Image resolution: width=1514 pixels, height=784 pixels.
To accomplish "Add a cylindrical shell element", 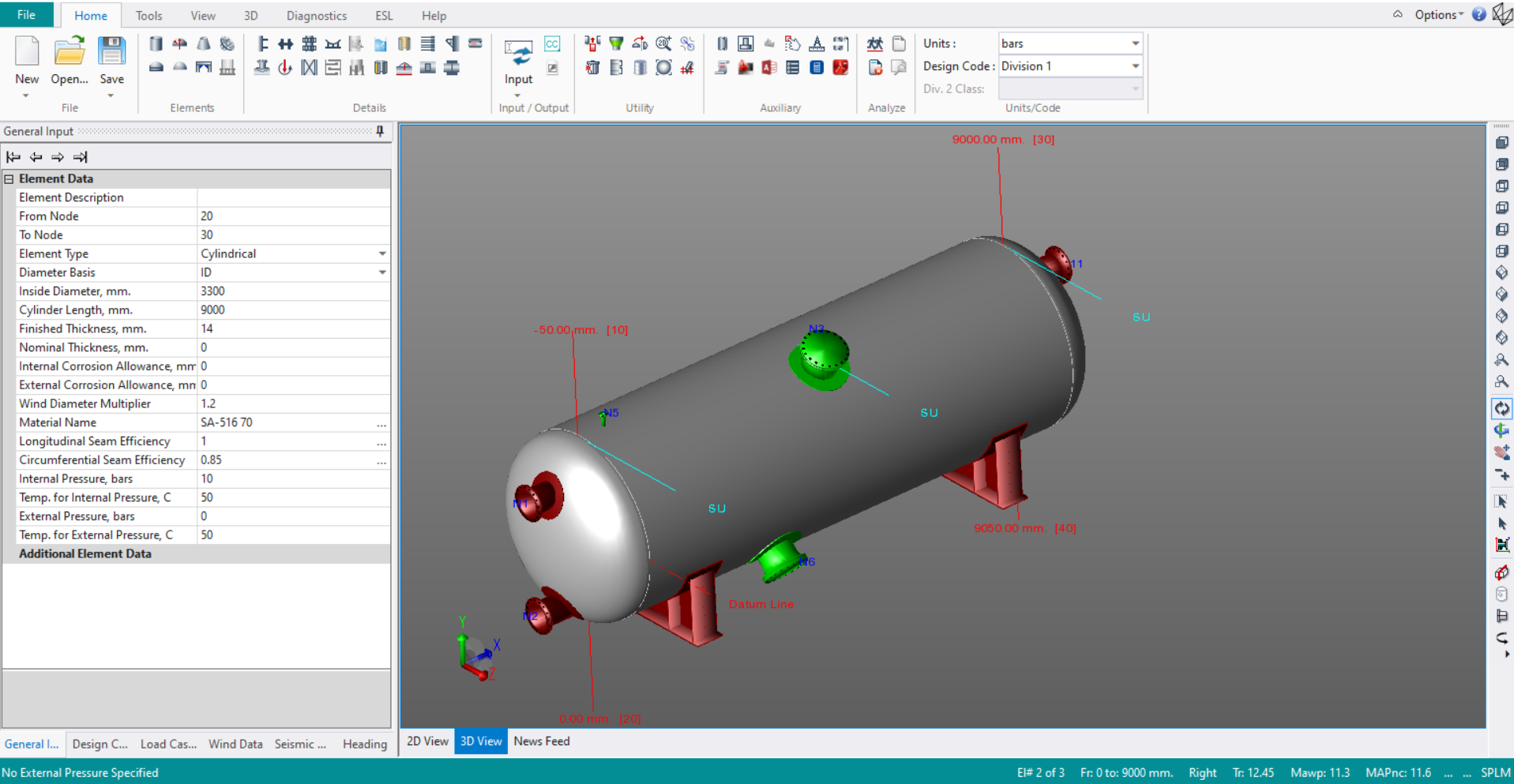I will [x=156, y=44].
